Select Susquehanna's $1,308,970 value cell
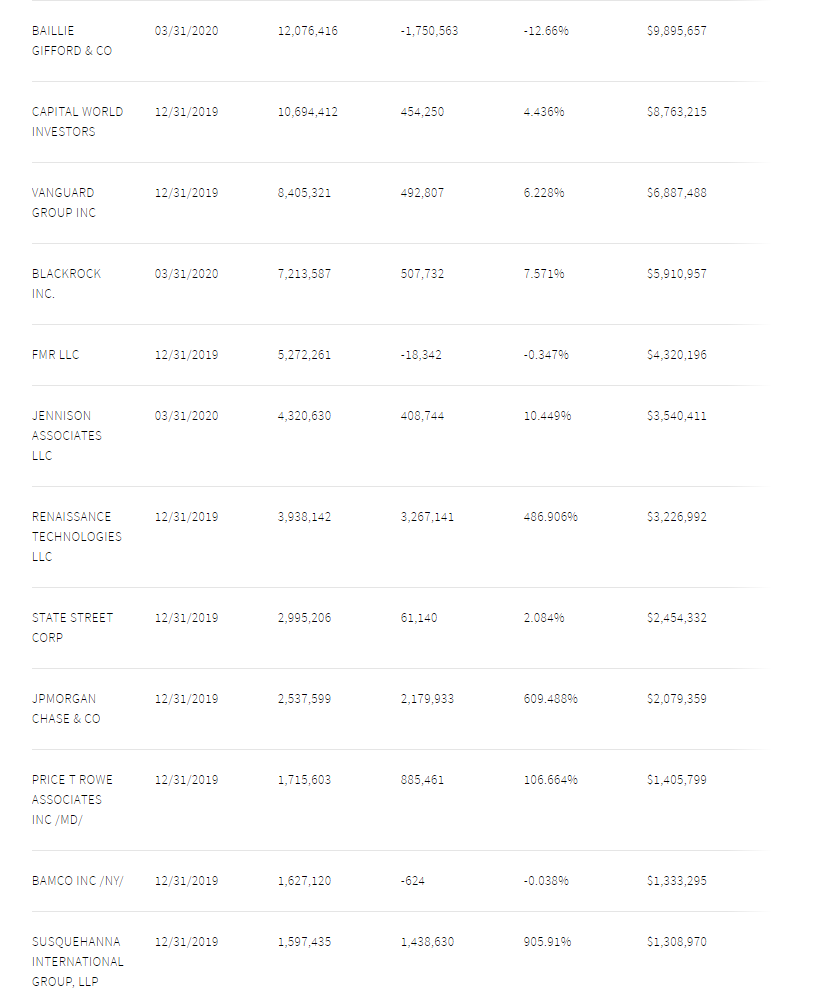 tap(676, 942)
